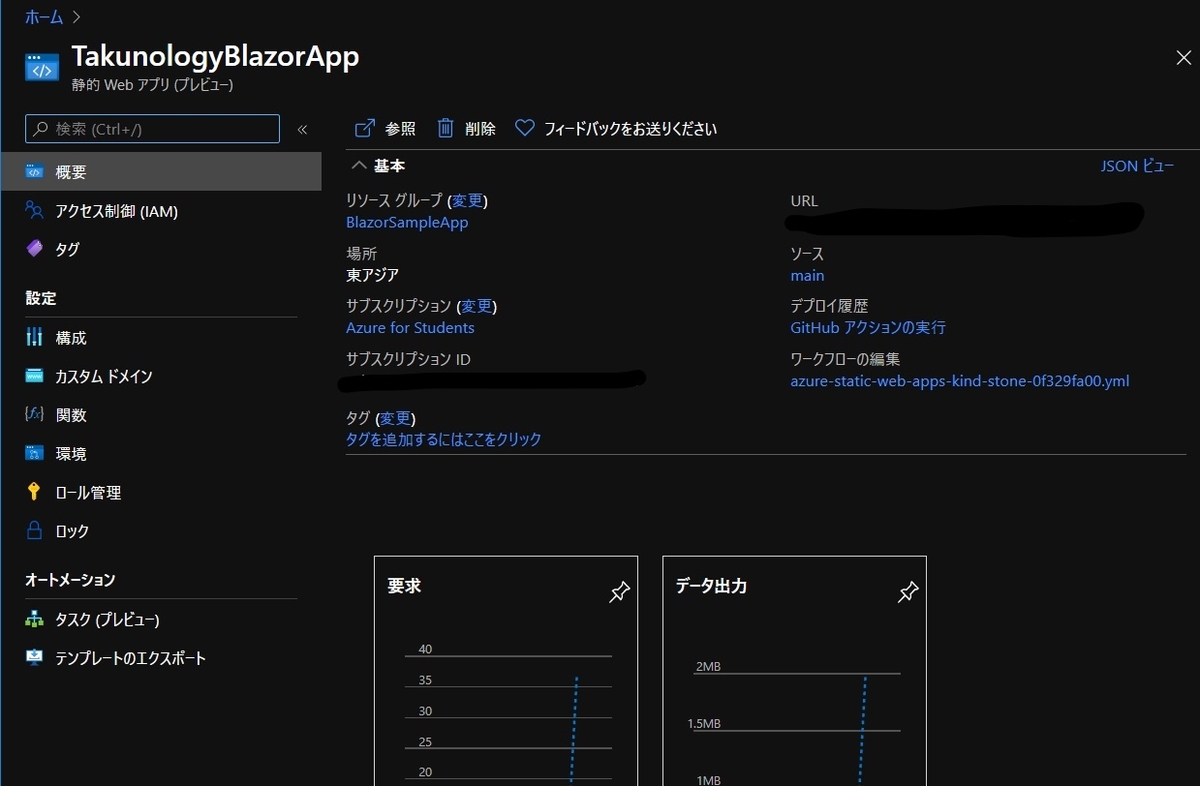
Task: Open the JSON ビュー
Action: click(1138, 165)
